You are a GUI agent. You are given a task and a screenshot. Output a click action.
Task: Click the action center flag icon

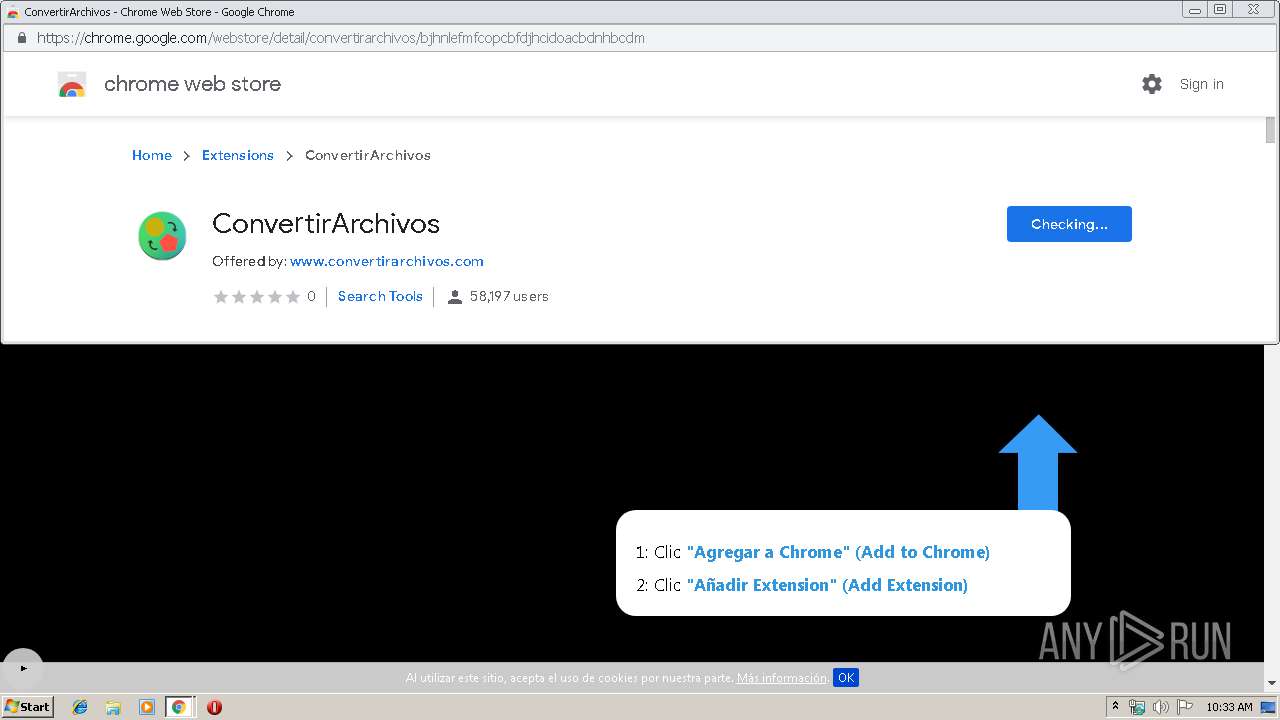(x=1185, y=707)
